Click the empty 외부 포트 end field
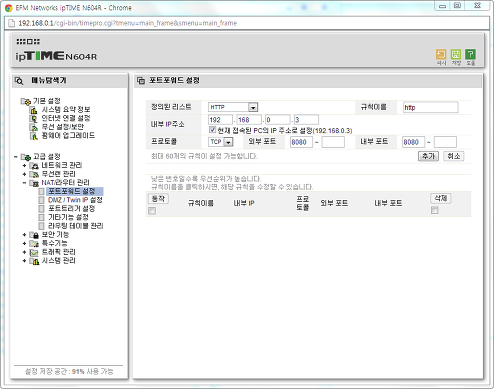 333,142
